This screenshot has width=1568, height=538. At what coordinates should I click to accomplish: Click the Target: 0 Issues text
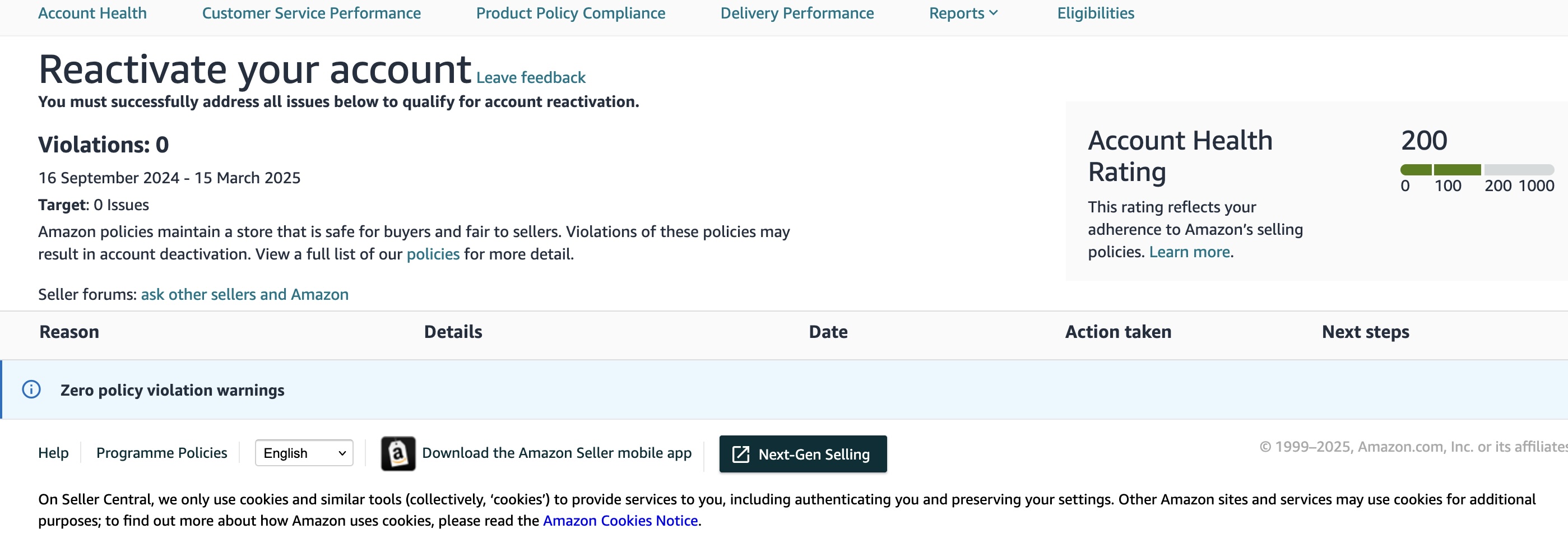click(93, 205)
